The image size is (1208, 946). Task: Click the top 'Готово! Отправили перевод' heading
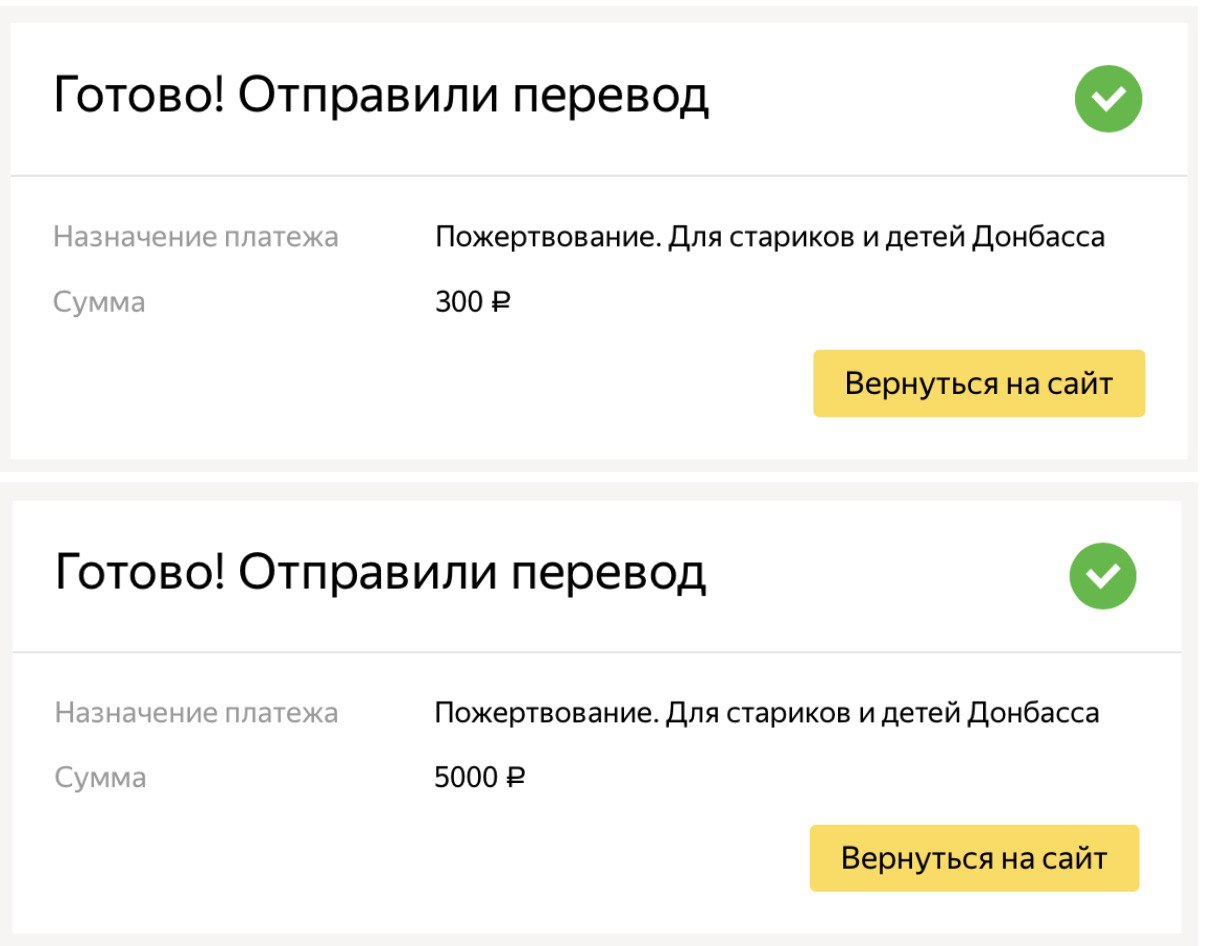point(381,97)
